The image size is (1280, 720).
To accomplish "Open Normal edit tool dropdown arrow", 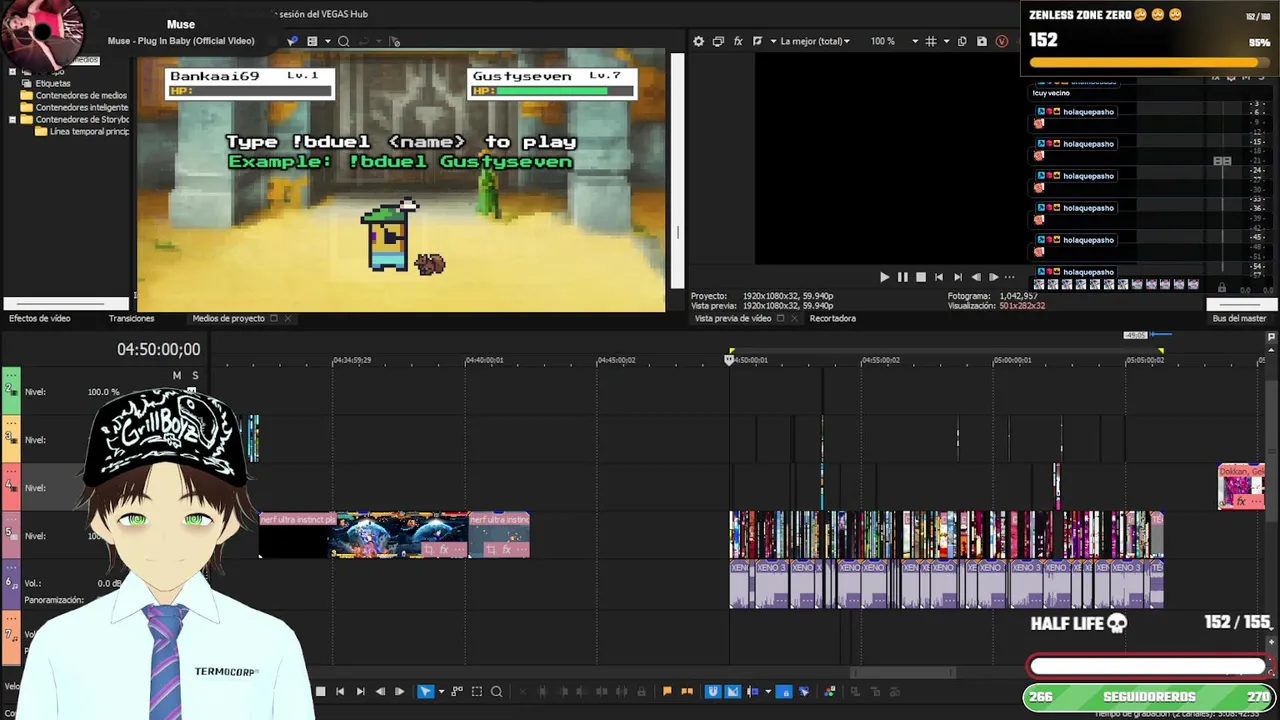I will (x=441, y=691).
